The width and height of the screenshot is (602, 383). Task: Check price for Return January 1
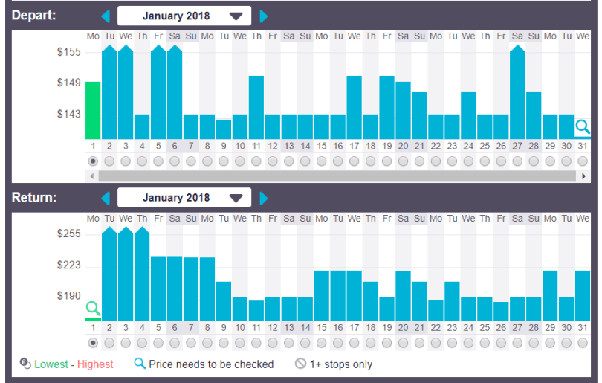pyautogui.click(x=93, y=308)
